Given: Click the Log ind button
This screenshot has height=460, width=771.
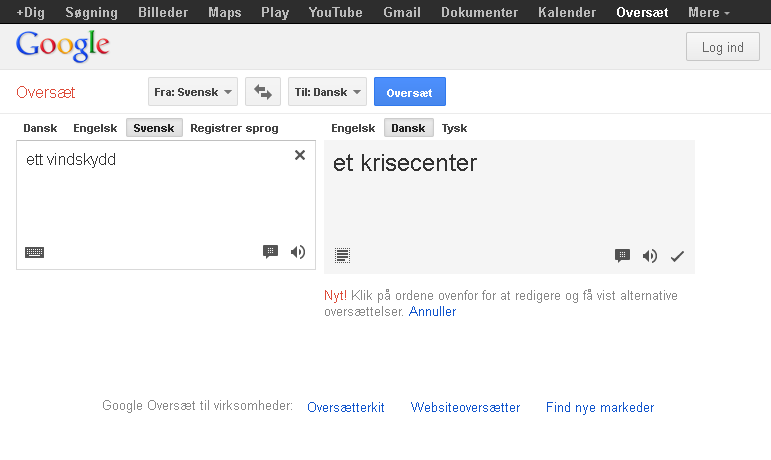Looking at the screenshot, I should tap(722, 47).
